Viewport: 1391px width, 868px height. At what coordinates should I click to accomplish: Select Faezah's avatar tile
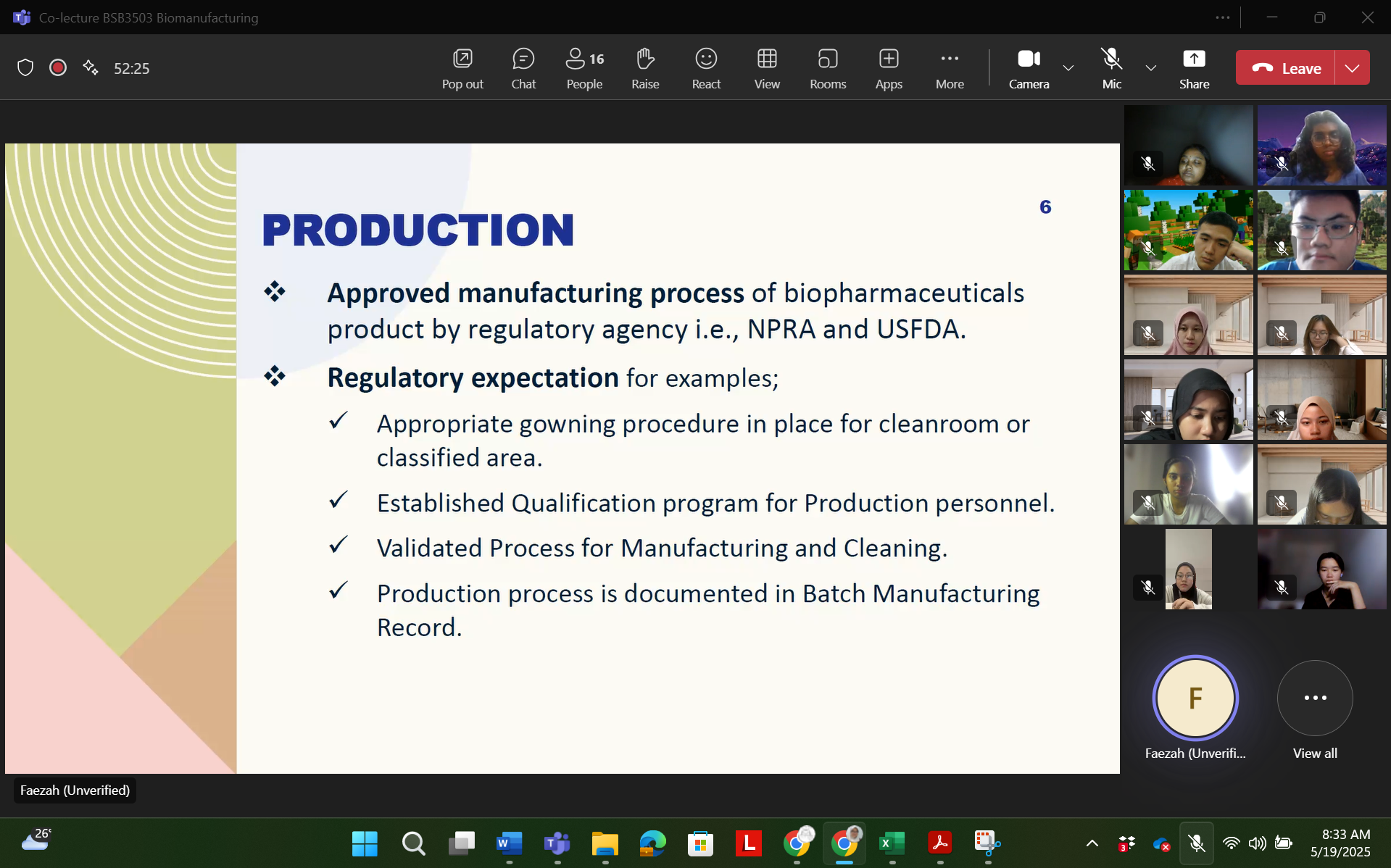pos(1195,698)
